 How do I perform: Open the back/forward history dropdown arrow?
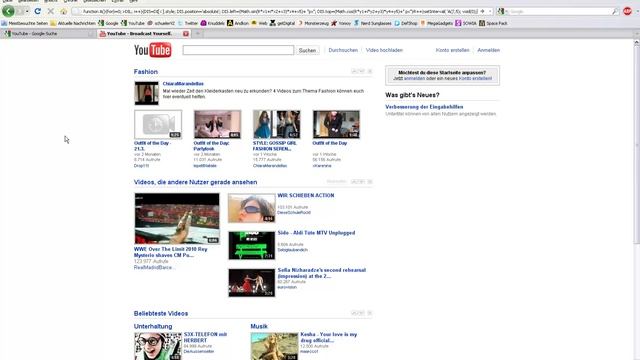click(x=27, y=11)
